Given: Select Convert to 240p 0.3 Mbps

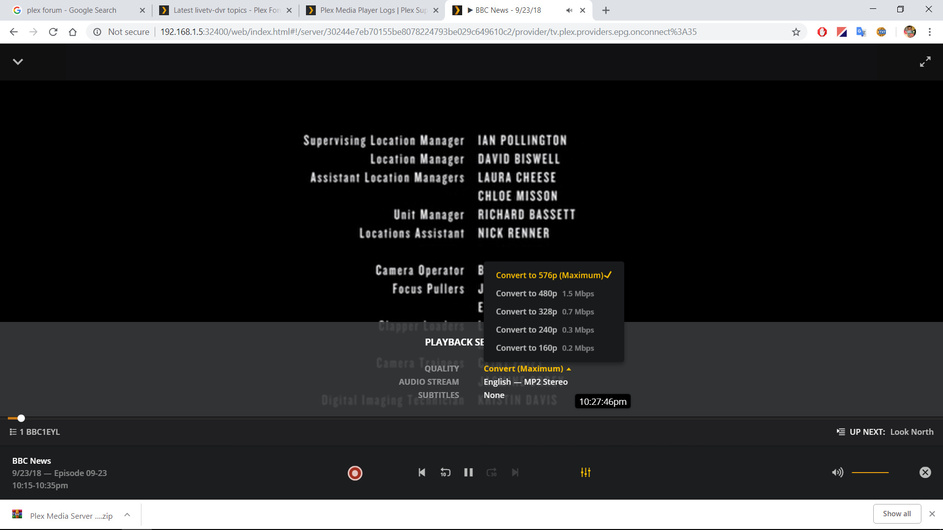Looking at the screenshot, I should 553,330.
